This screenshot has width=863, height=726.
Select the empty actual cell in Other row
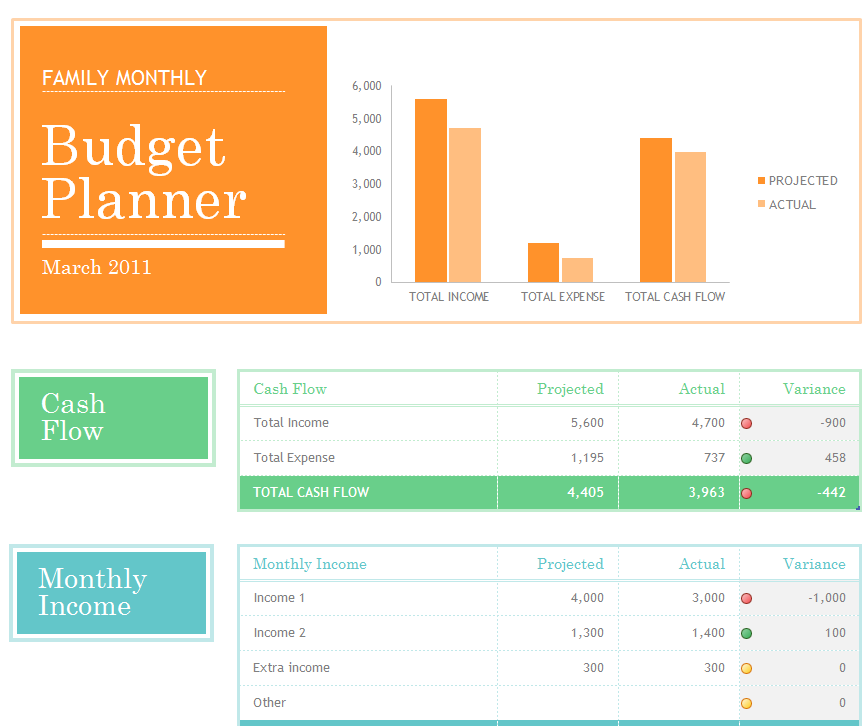679,703
